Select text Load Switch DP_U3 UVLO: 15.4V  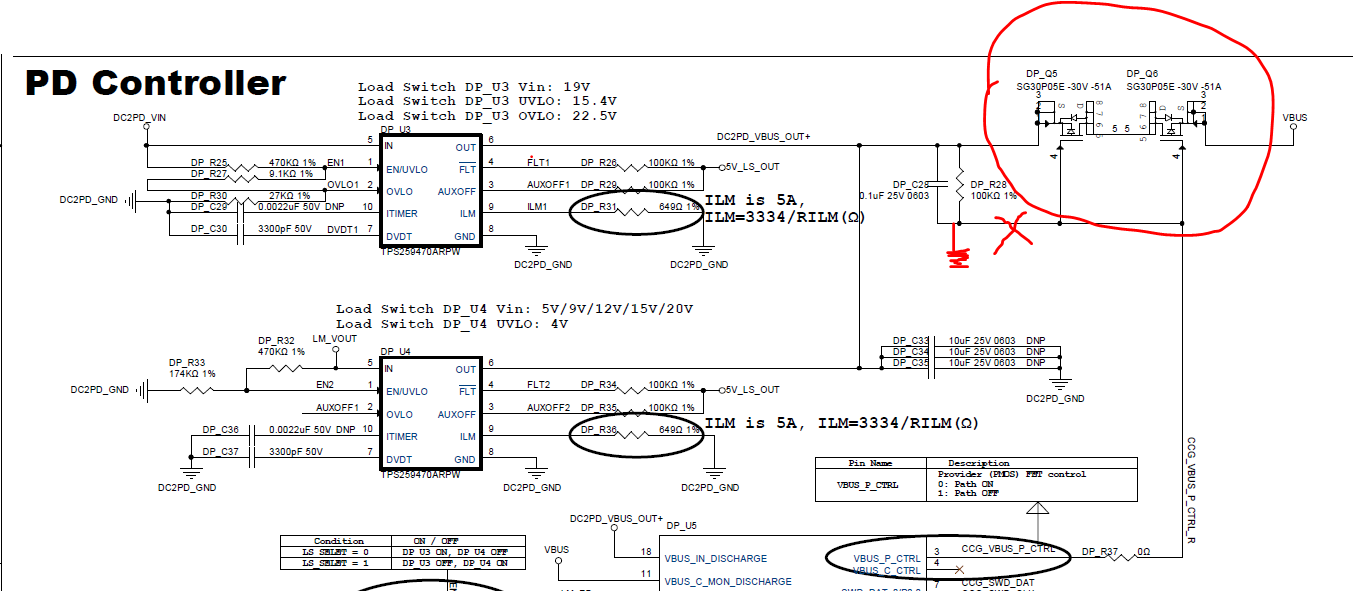tap(487, 101)
